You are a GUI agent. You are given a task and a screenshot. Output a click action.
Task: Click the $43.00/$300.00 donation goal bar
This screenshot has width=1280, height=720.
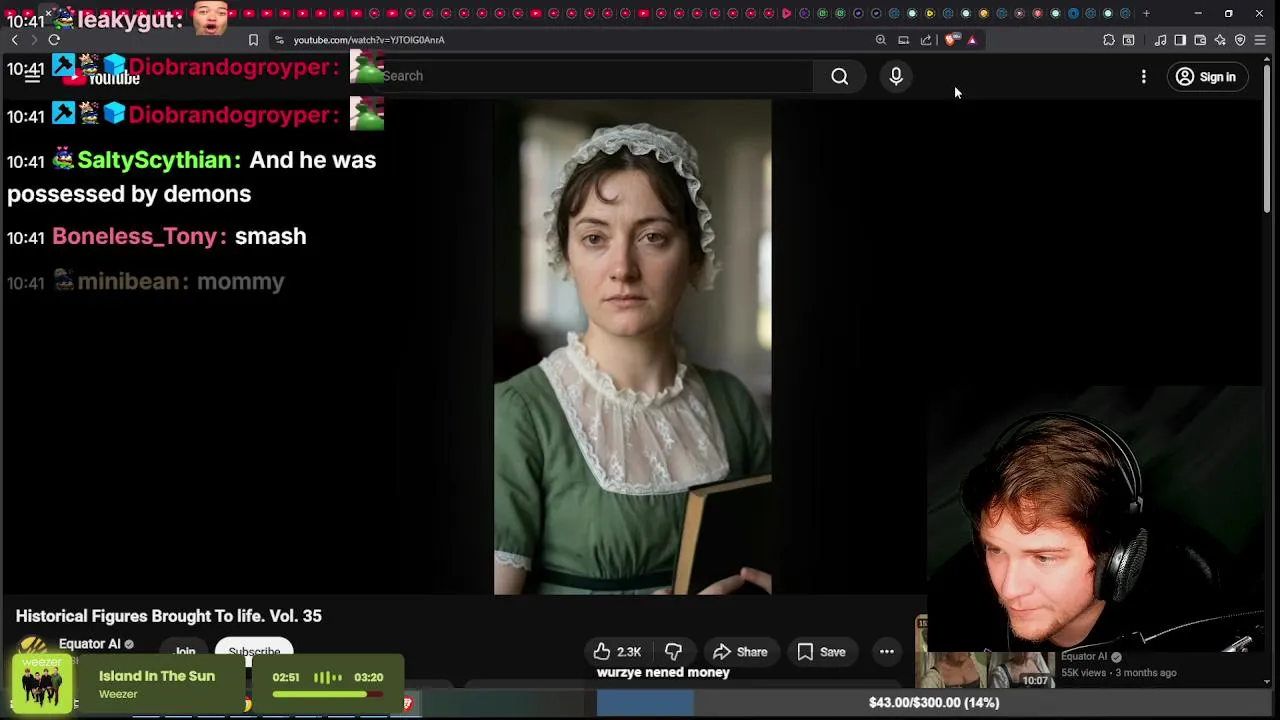pos(934,702)
